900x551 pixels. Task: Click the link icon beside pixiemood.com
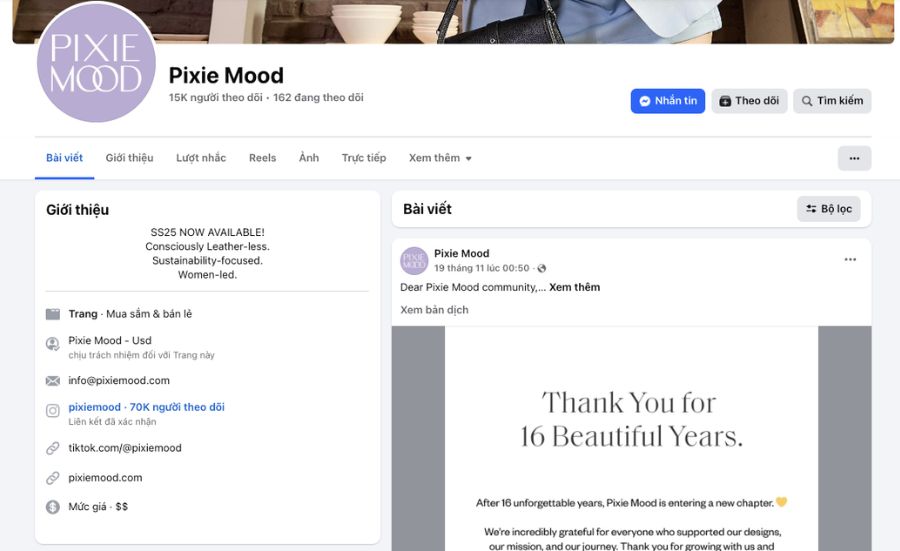pos(53,478)
